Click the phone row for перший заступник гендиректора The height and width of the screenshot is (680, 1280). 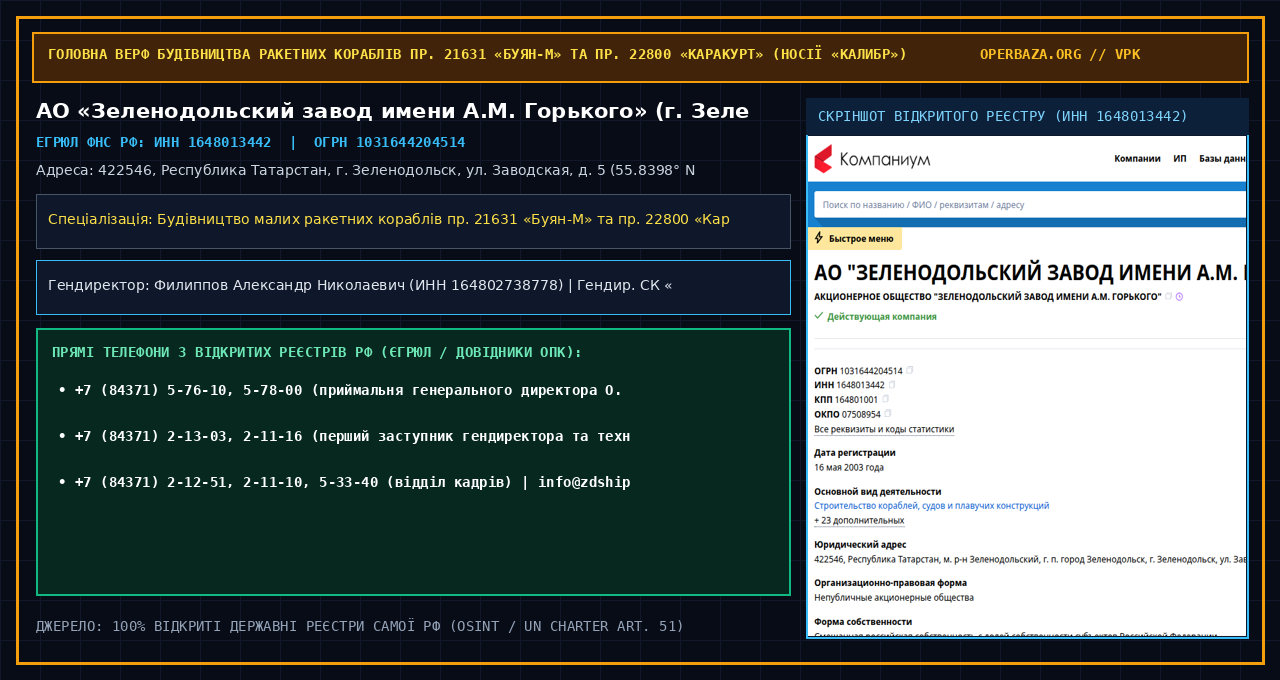pos(344,436)
